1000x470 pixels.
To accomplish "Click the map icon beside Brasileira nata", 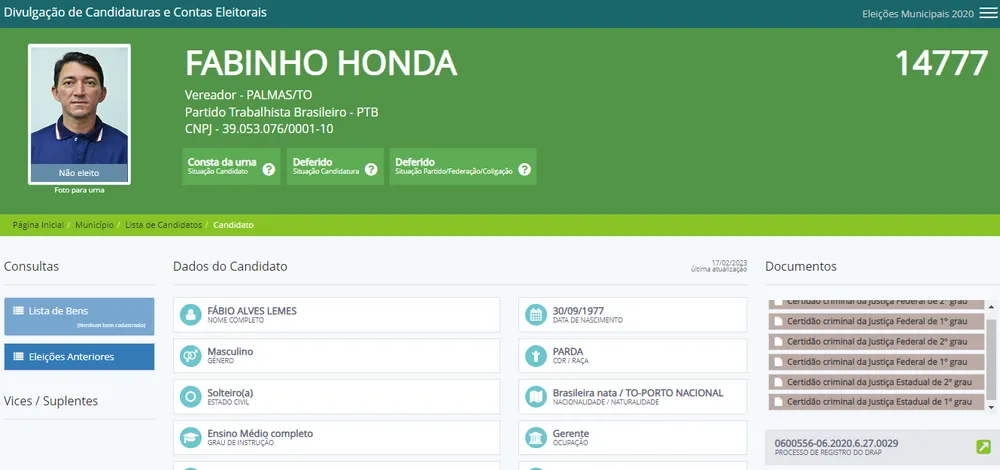I will click(x=535, y=397).
